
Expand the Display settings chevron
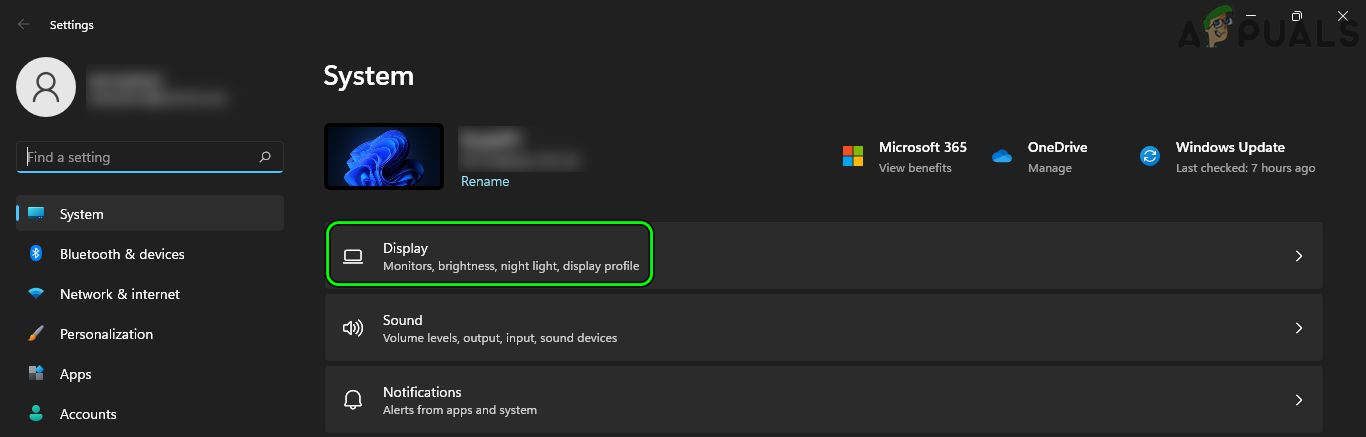(1299, 256)
